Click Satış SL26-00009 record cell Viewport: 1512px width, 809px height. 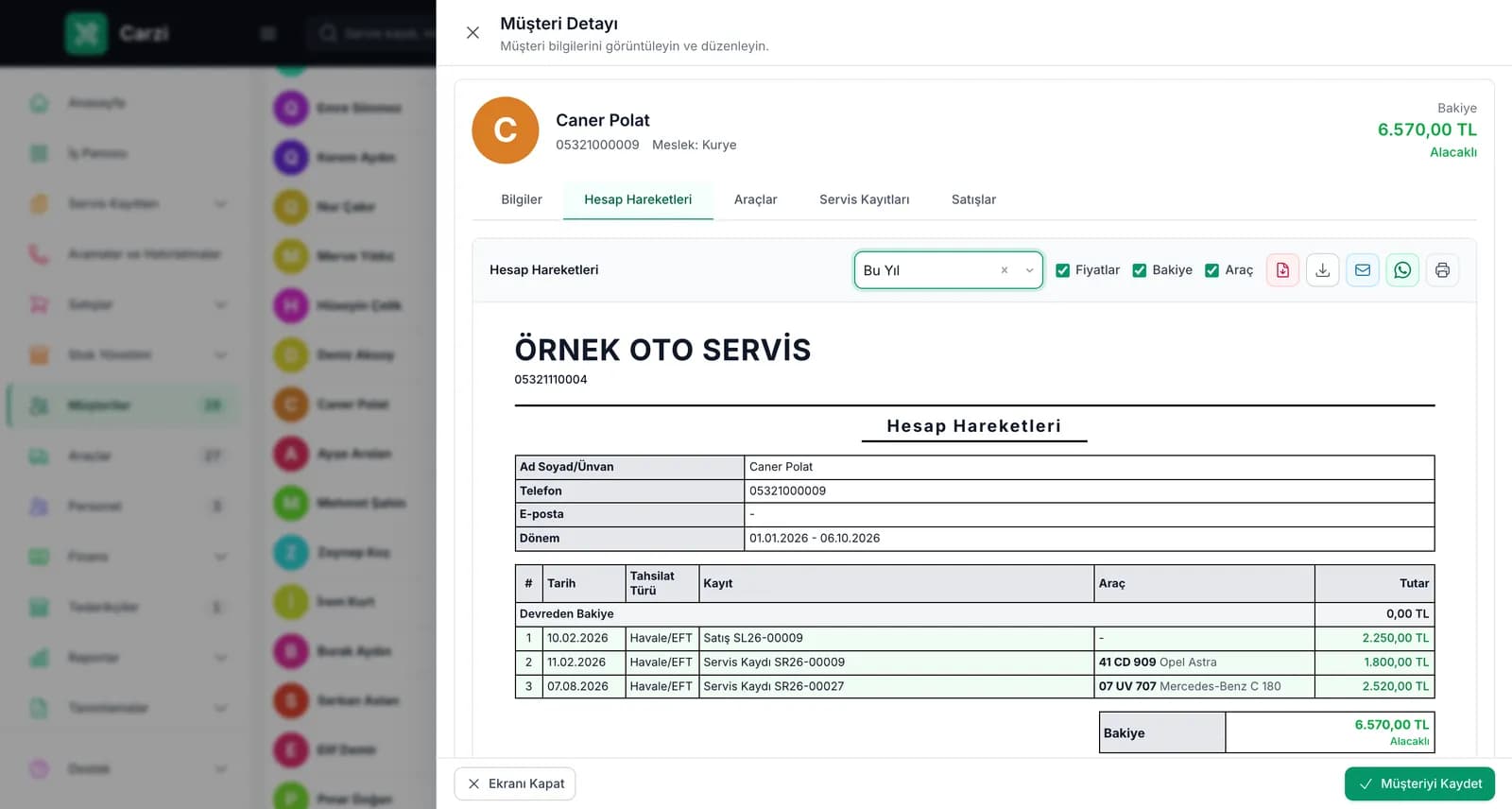[896, 638]
